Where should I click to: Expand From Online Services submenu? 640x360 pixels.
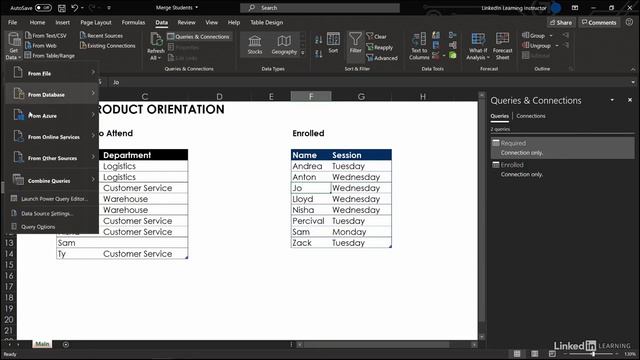tap(52, 137)
